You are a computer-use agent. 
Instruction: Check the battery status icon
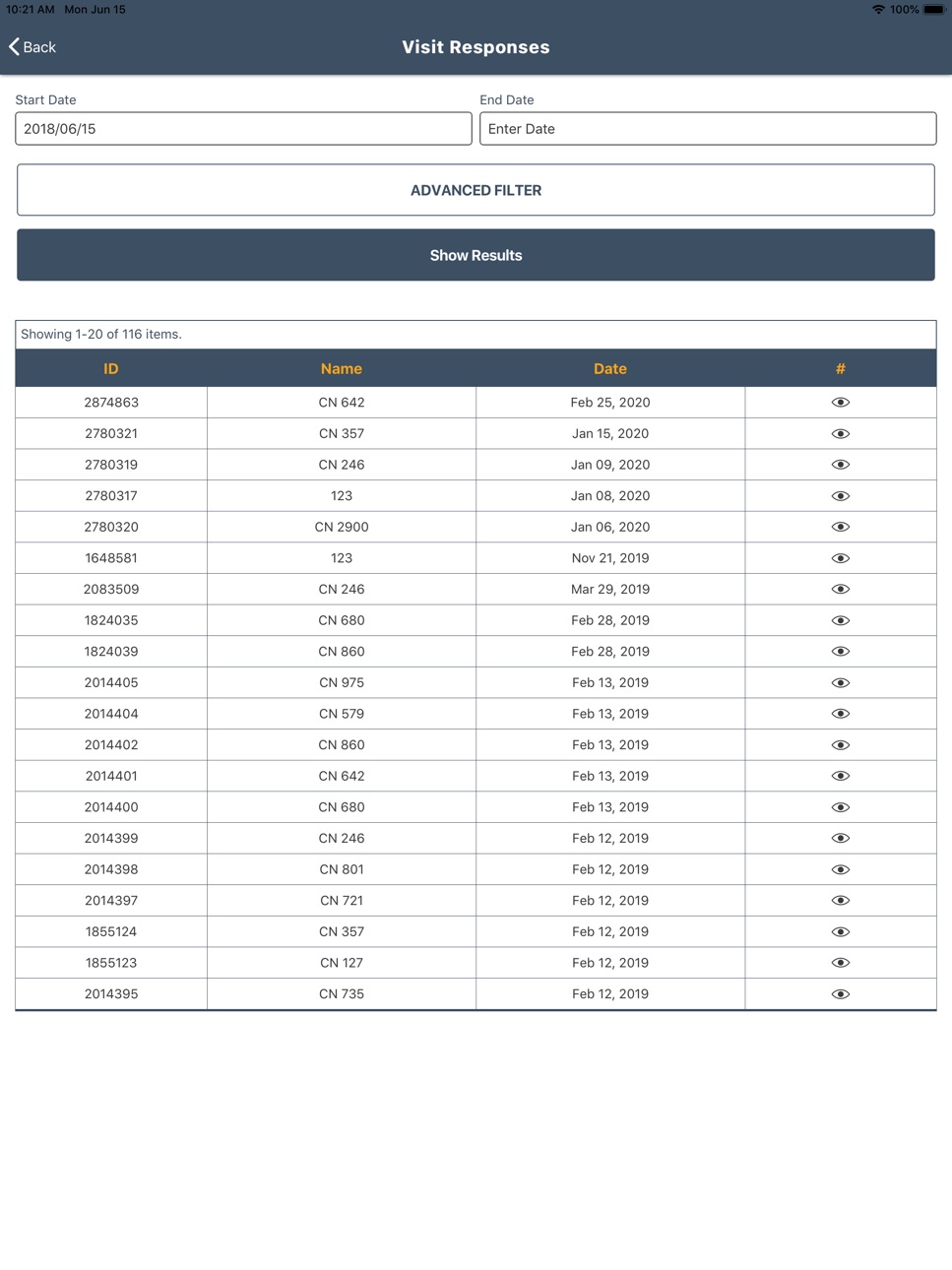coord(934,10)
